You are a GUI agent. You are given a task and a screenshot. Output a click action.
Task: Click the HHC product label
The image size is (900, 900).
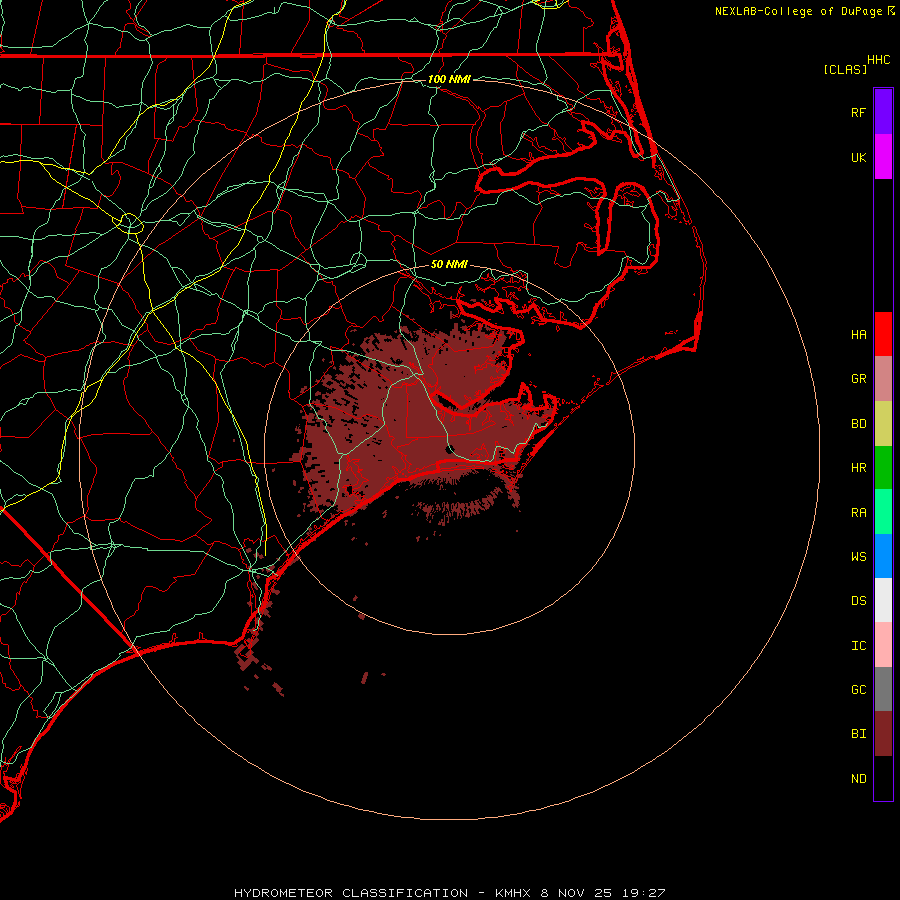pyautogui.click(x=879, y=60)
